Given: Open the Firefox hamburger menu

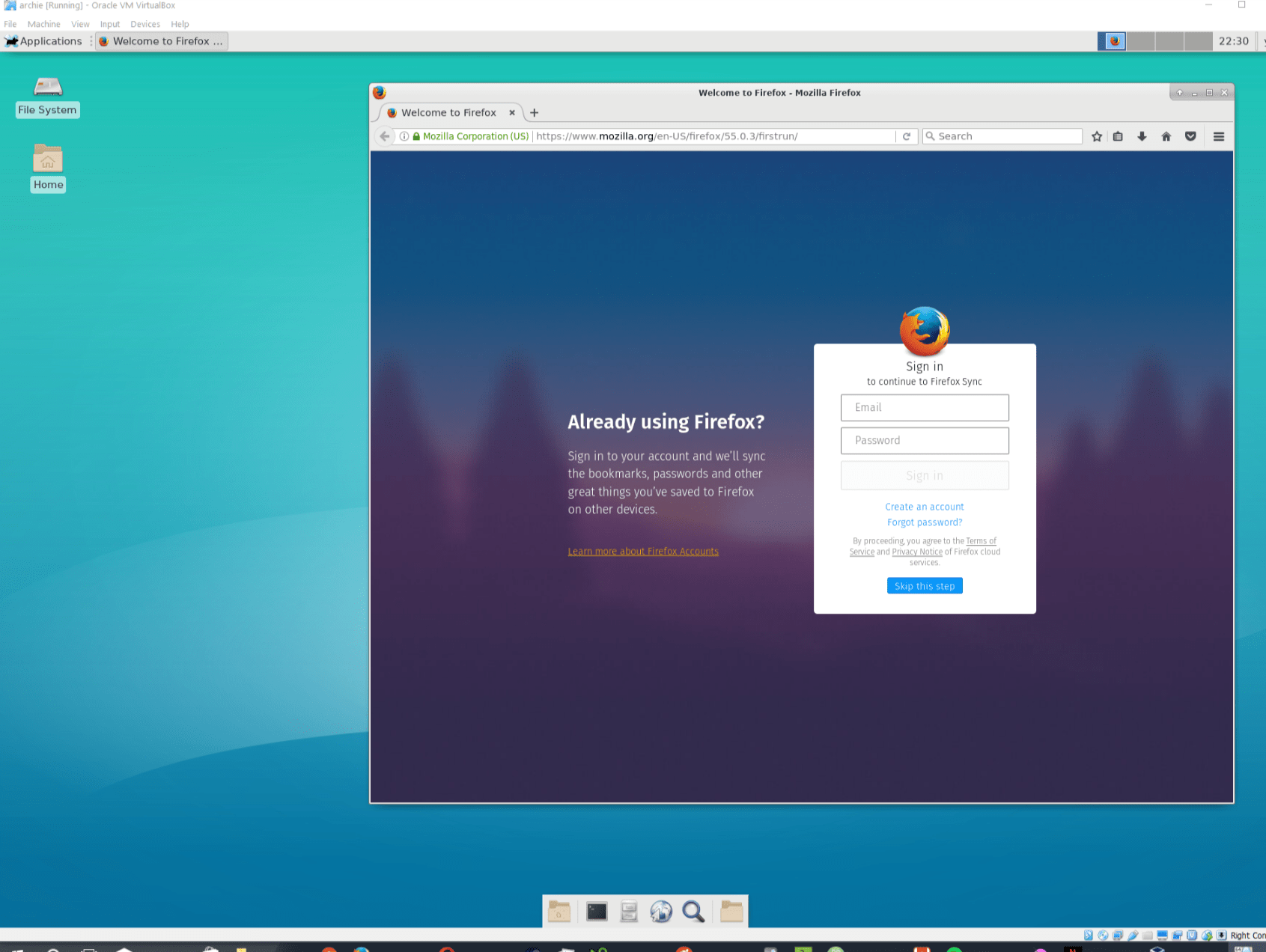Looking at the screenshot, I should pyautogui.click(x=1218, y=136).
